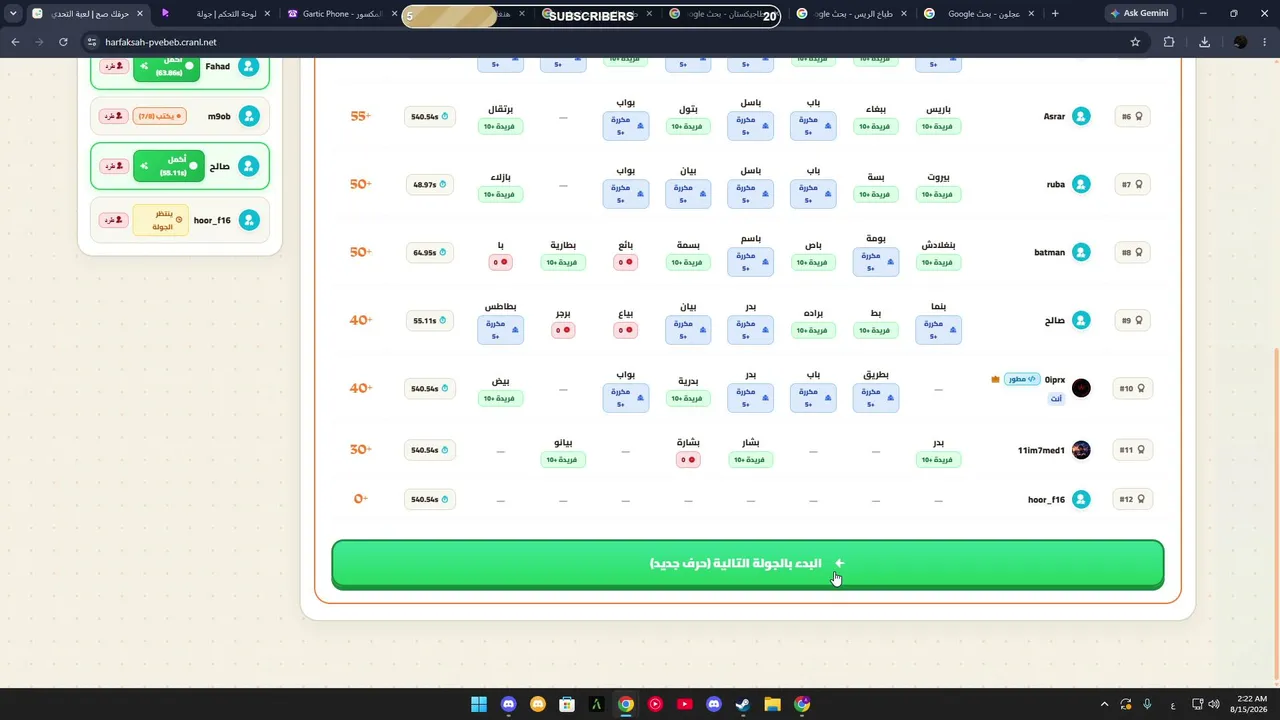Click the #12 rank trophy badge
The height and width of the screenshot is (720, 1280).
click(1132, 499)
